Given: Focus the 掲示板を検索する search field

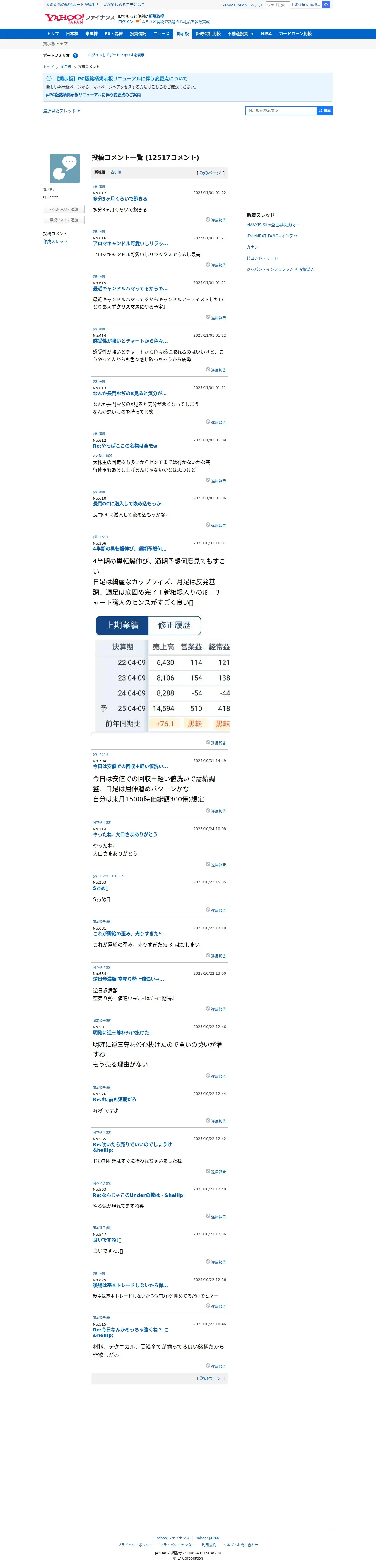Looking at the screenshot, I should (x=281, y=111).
